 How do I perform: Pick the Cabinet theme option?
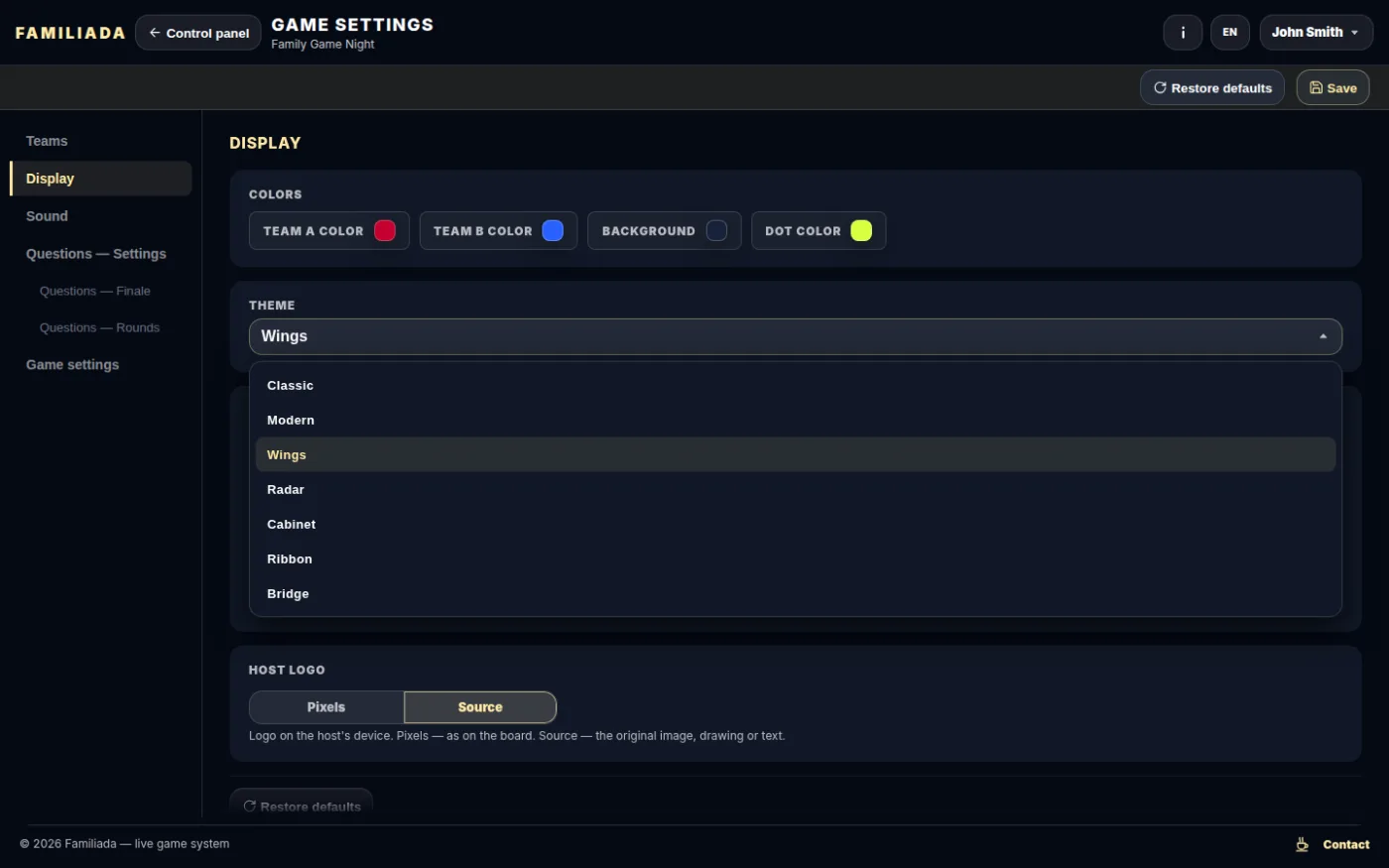(x=795, y=525)
